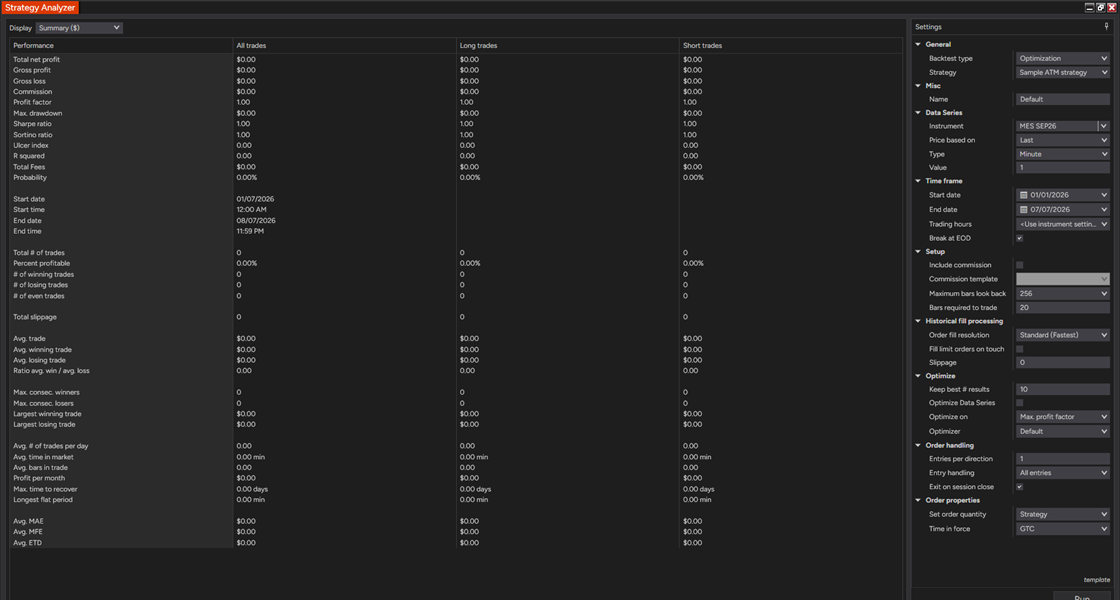Open the Display Summary ($) dropdown

[79, 28]
